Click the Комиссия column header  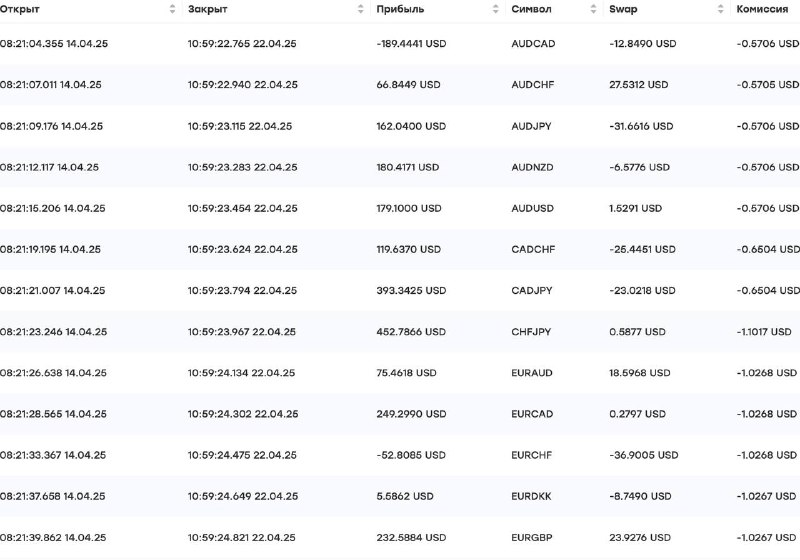pyautogui.click(x=762, y=9)
